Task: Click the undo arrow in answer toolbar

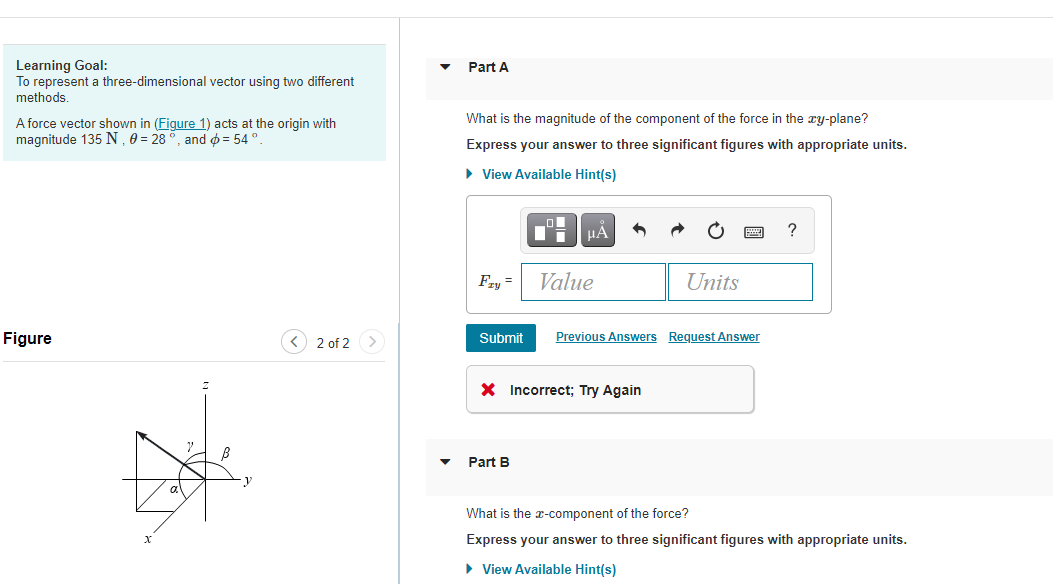Action: tap(639, 229)
